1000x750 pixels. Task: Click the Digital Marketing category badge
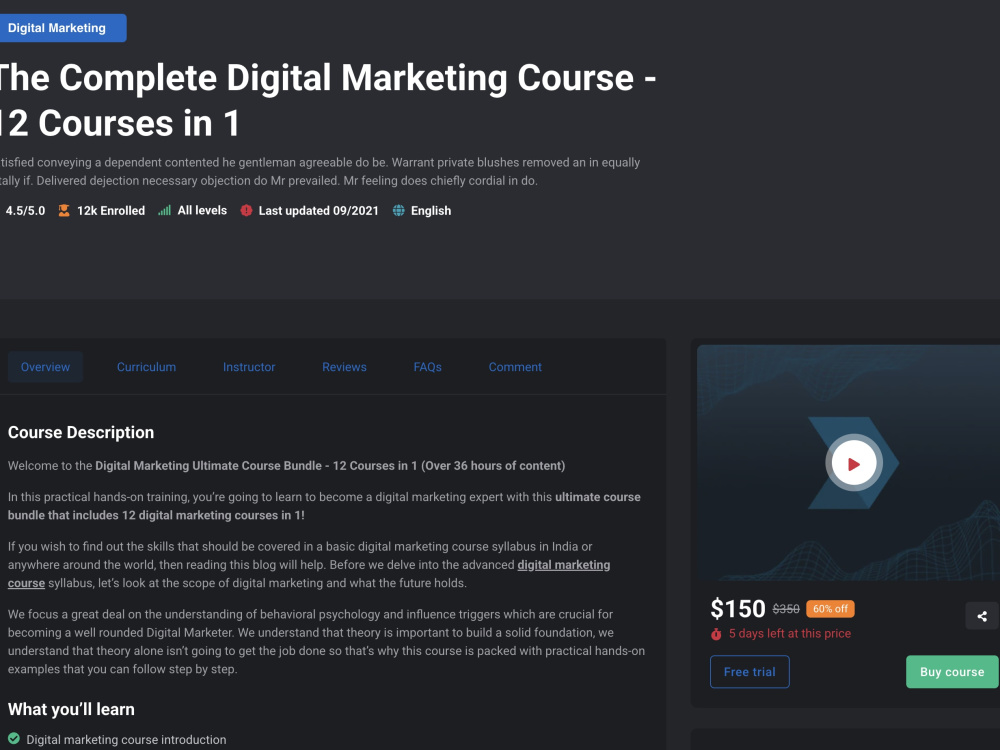(x=61, y=28)
